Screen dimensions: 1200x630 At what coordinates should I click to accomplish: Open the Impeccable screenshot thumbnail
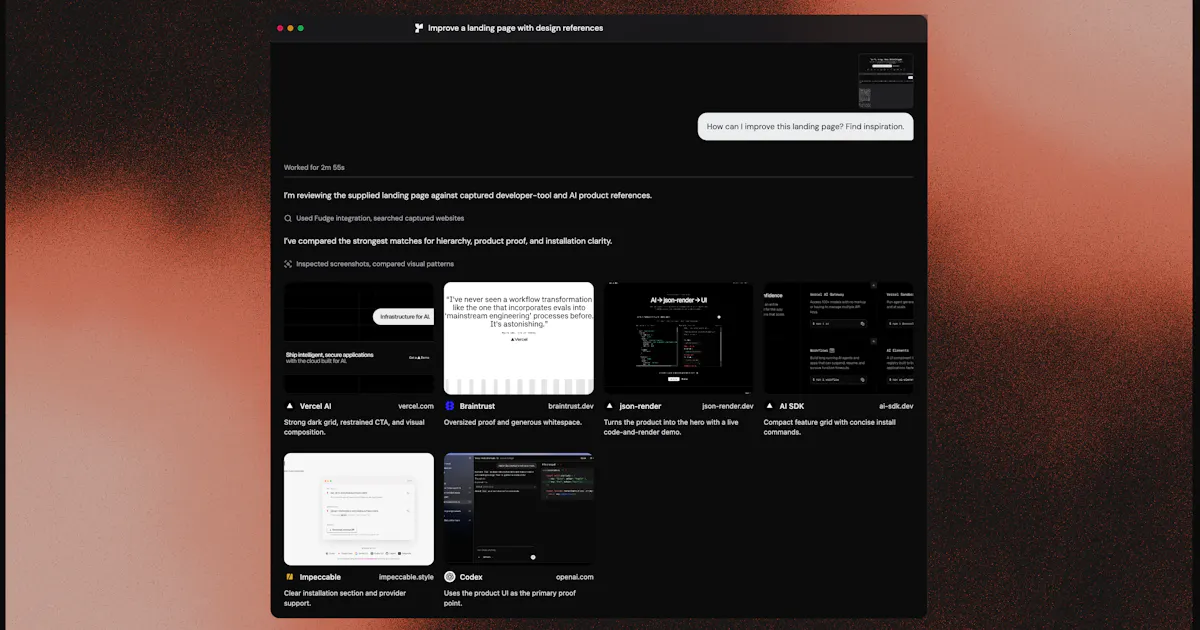point(359,509)
